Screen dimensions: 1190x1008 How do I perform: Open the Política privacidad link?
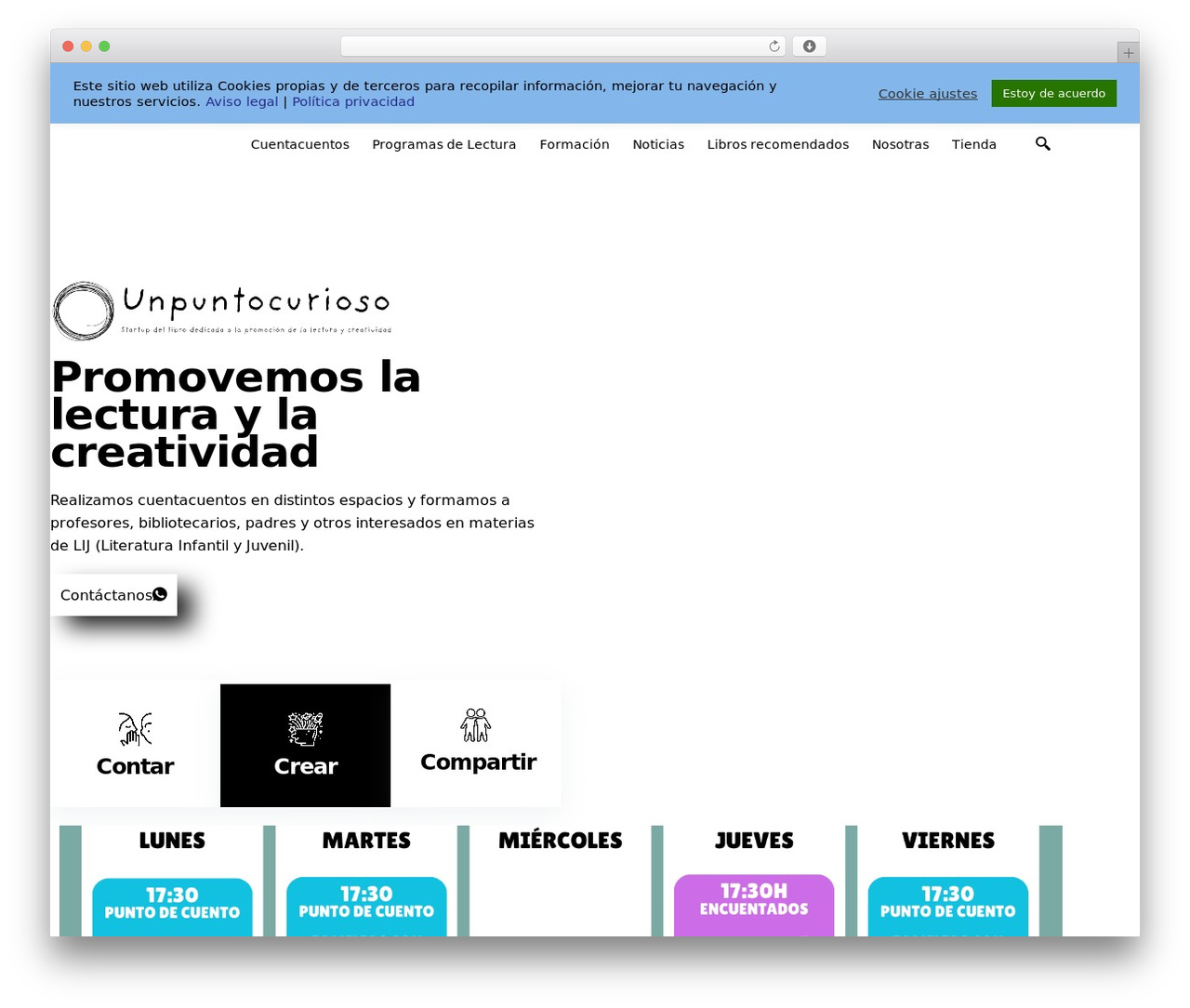[353, 101]
